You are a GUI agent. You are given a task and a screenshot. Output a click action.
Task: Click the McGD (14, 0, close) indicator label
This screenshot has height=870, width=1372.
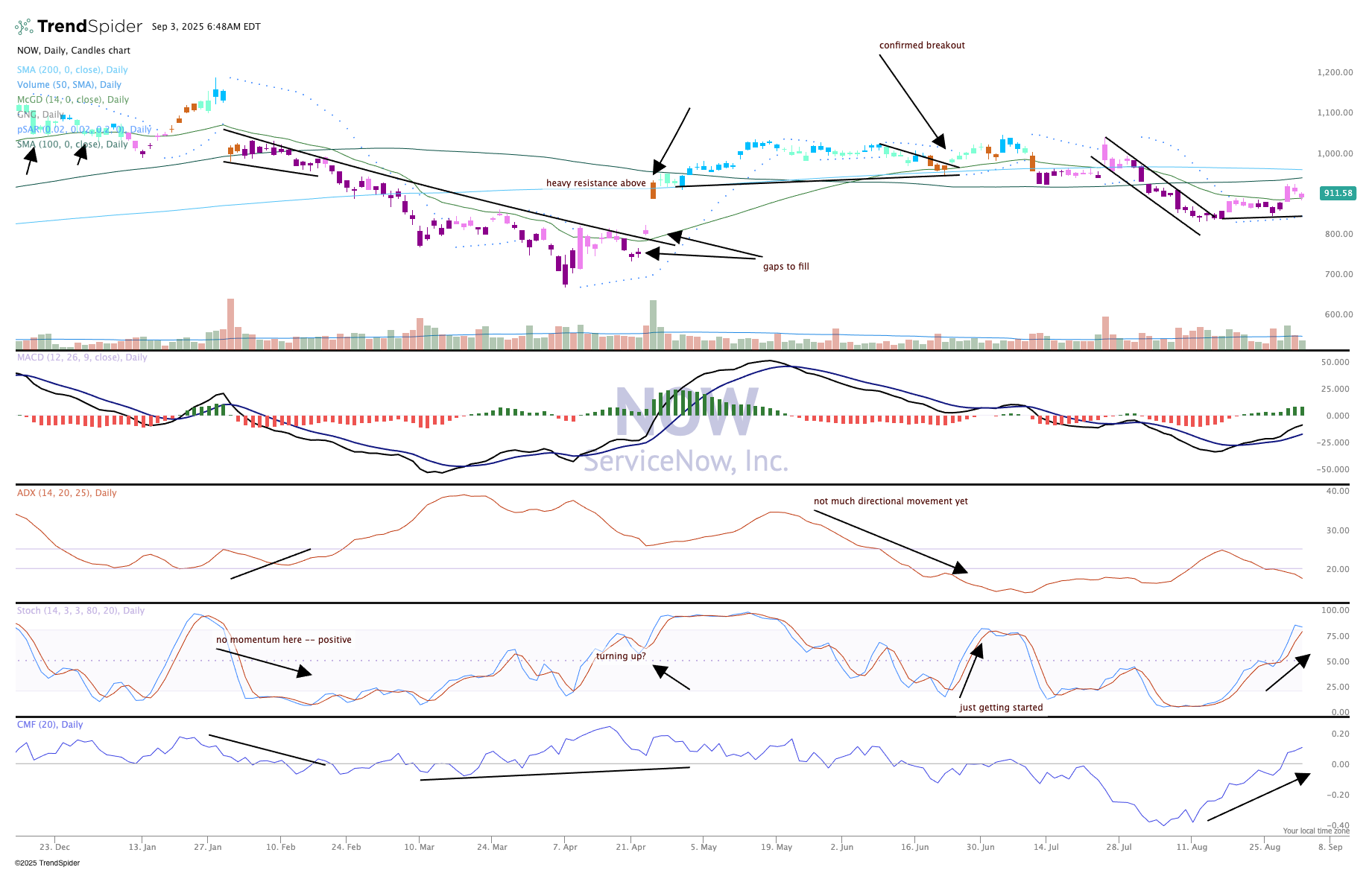pos(73,100)
